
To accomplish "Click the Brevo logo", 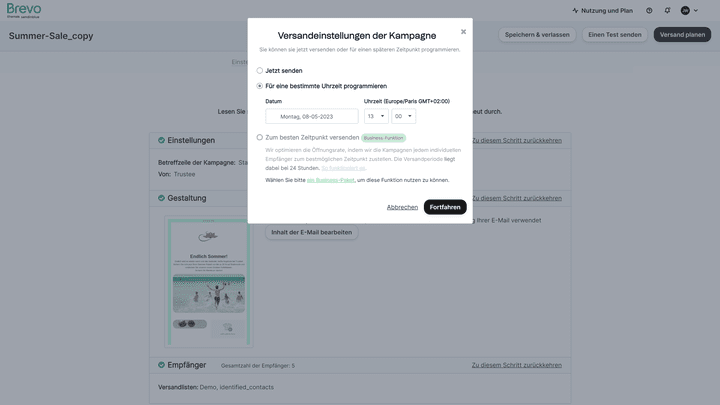I will [24, 11].
